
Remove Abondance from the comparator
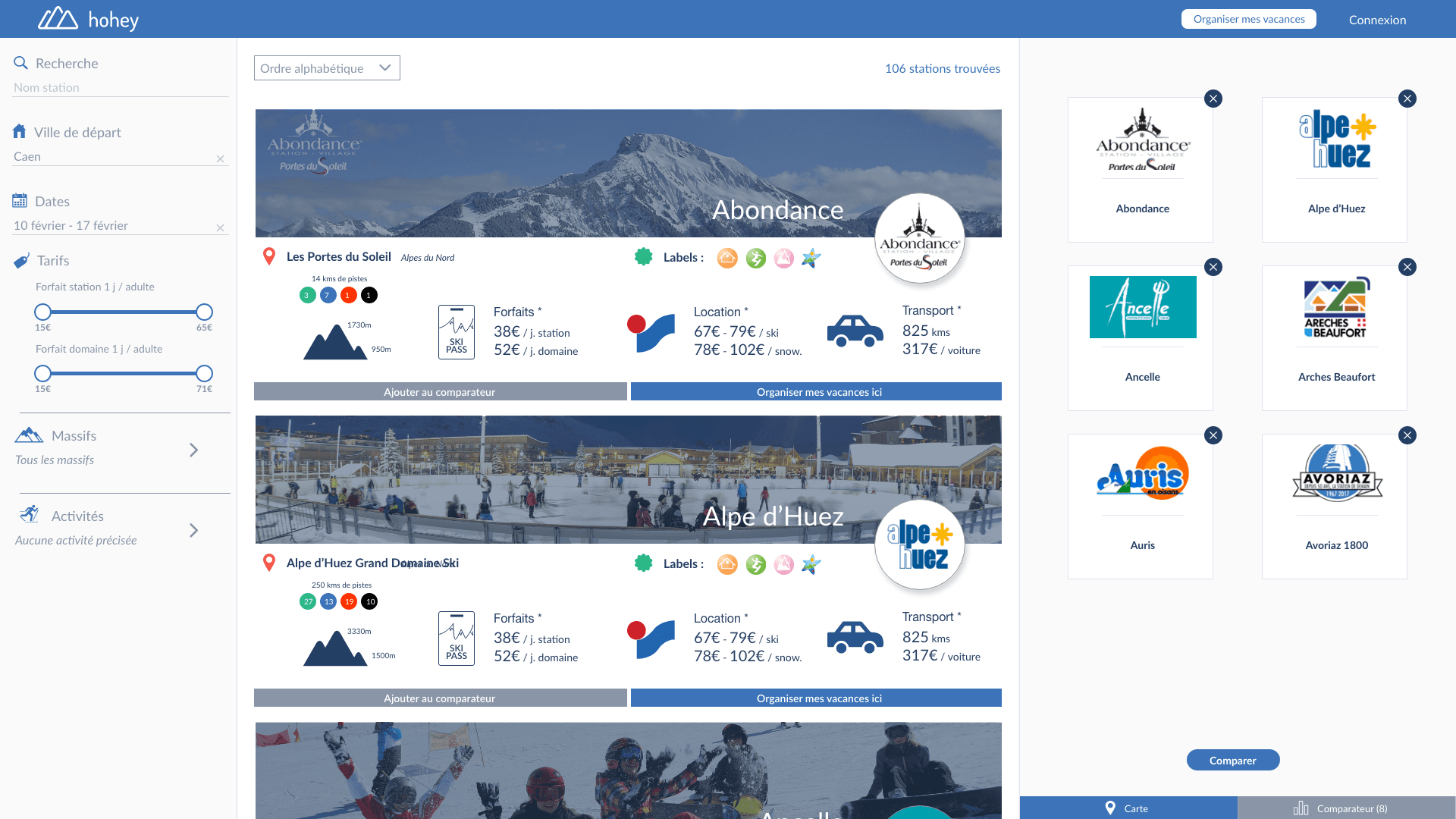tap(1213, 99)
